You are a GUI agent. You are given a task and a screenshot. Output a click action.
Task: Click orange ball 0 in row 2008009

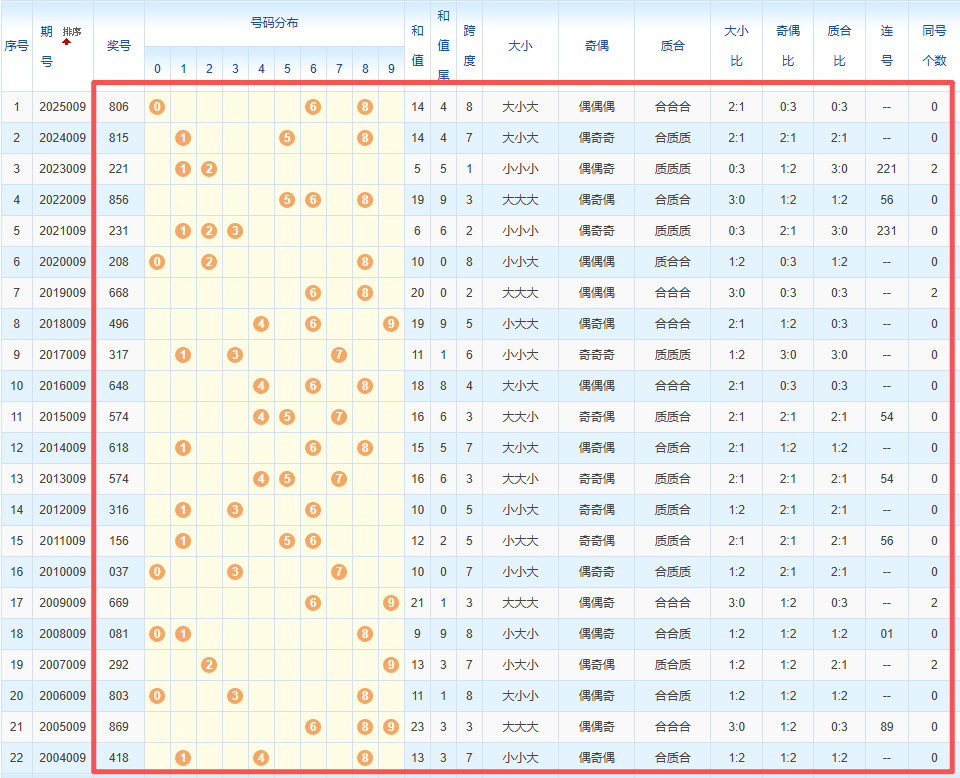pos(157,634)
